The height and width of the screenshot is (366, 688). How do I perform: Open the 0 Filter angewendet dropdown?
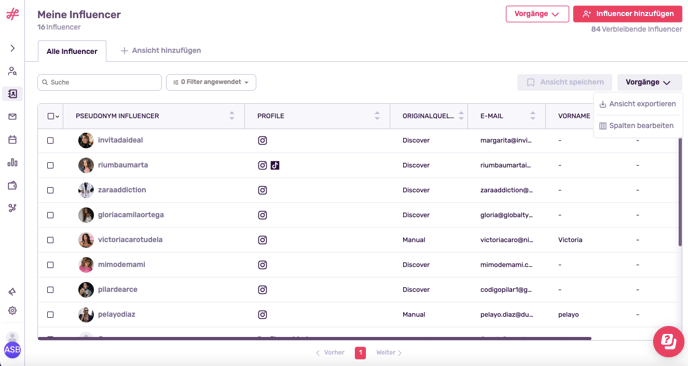tap(211, 82)
